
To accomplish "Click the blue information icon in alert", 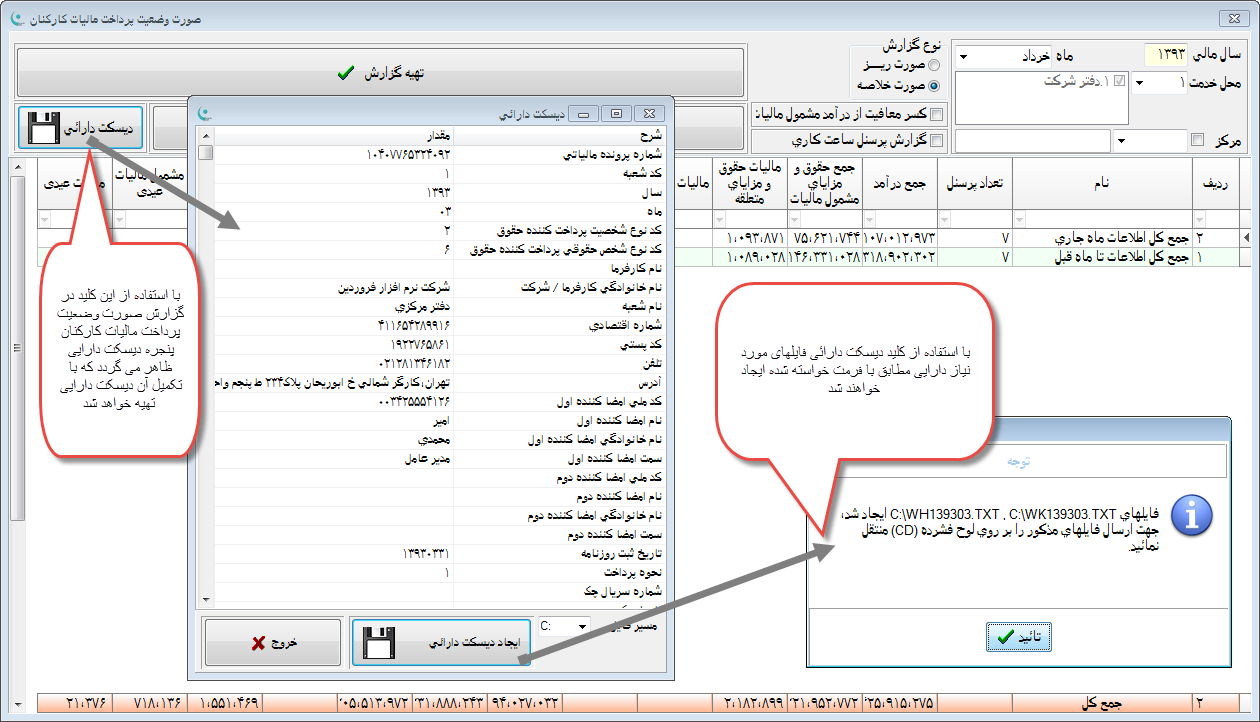I will point(1191,516).
